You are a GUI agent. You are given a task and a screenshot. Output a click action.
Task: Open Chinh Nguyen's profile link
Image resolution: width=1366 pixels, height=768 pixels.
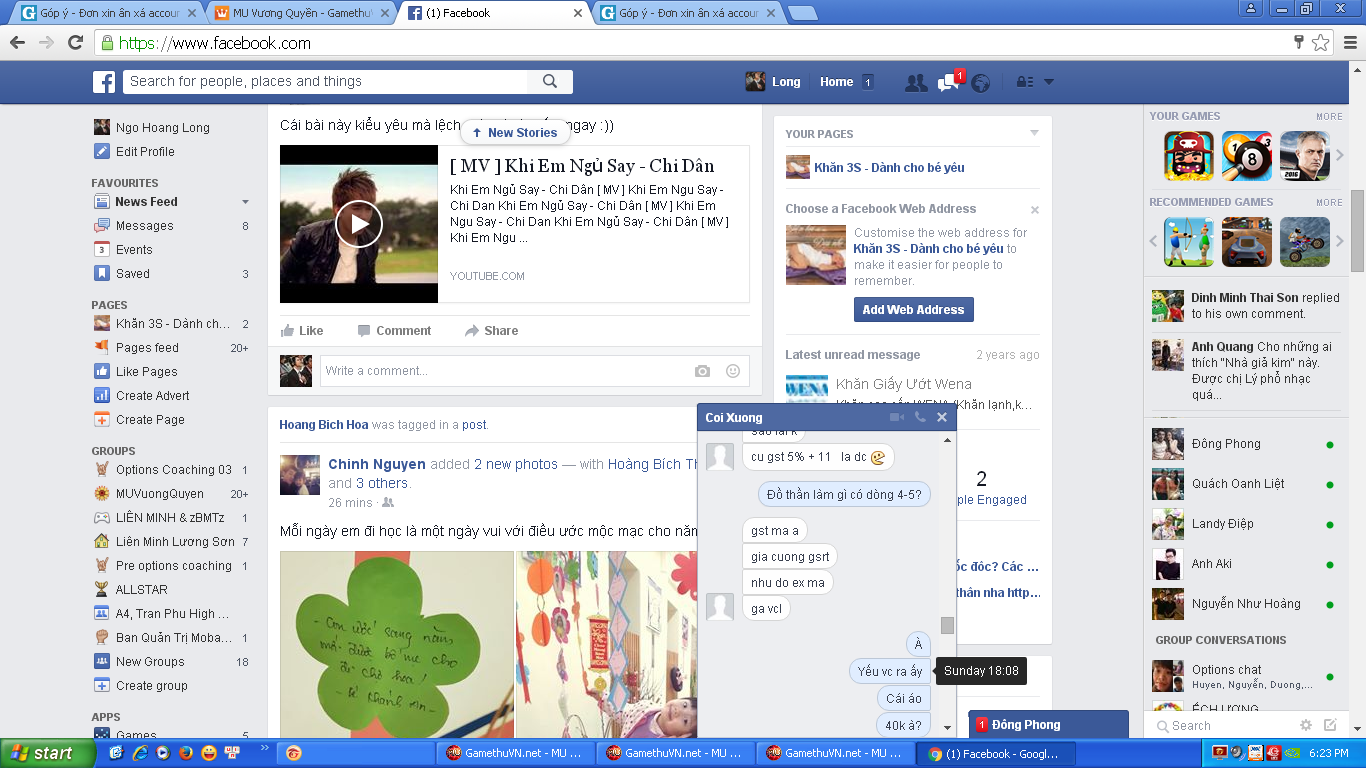coord(377,464)
